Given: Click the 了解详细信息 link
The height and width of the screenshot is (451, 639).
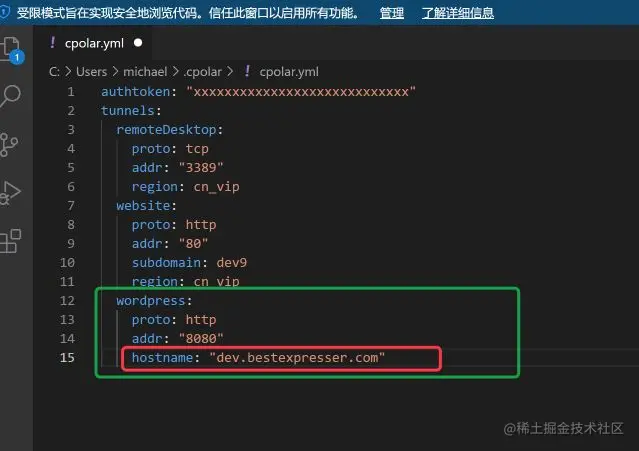Looking at the screenshot, I should [458, 13].
